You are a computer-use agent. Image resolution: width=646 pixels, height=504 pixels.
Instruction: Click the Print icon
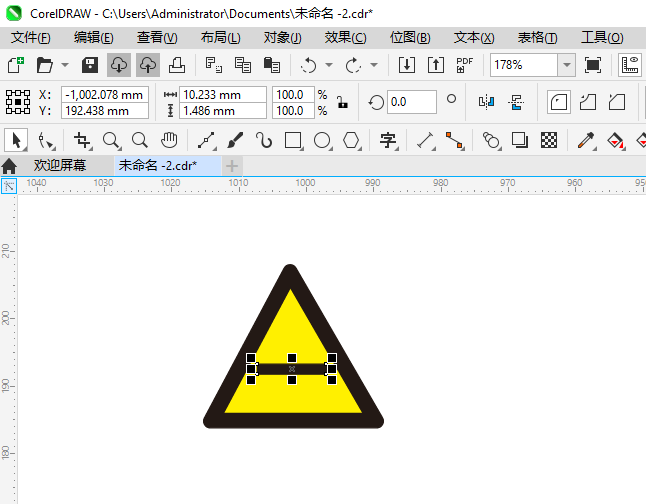click(x=177, y=65)
